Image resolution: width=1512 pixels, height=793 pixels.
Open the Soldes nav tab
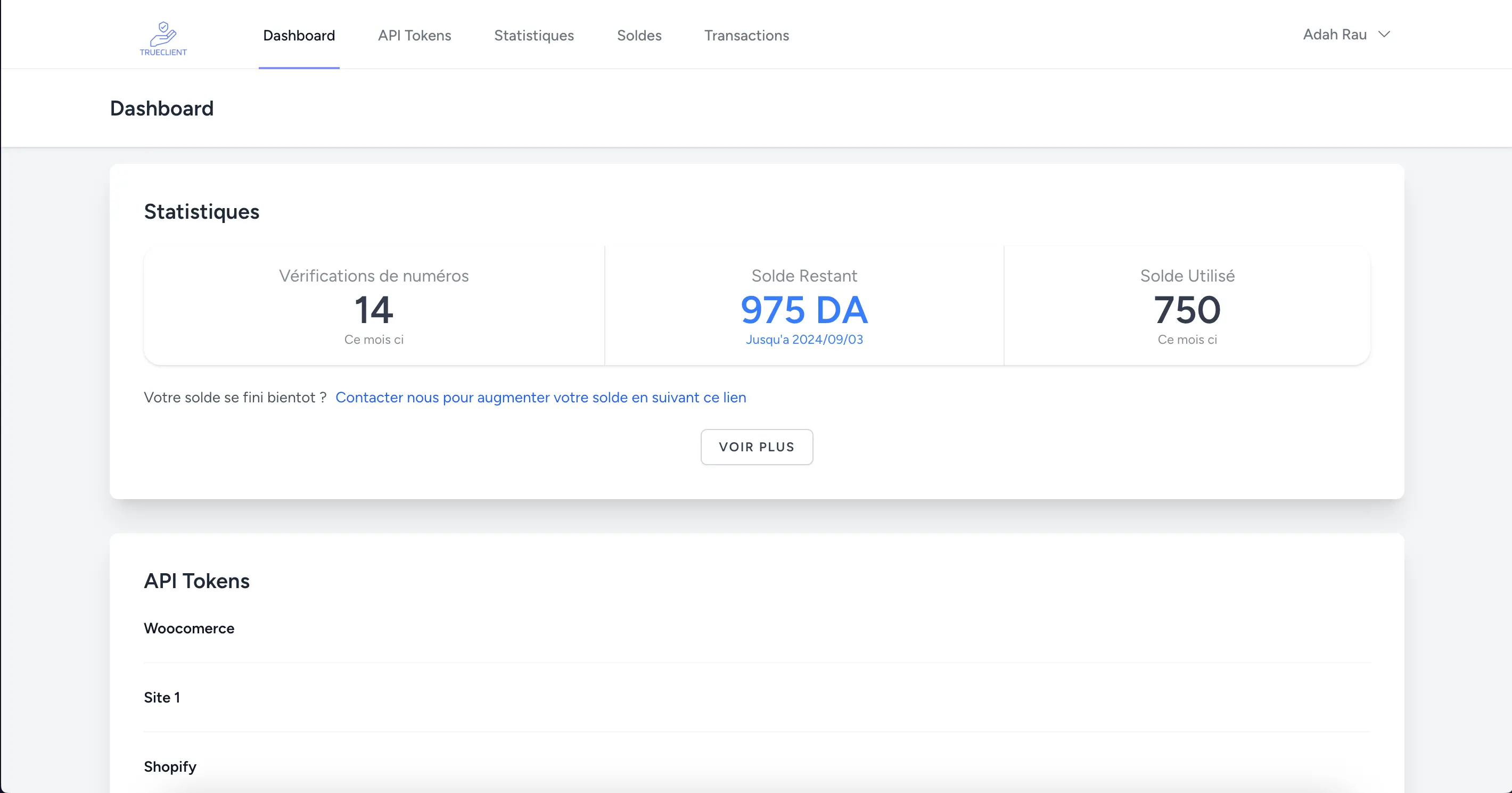(639, 35)
